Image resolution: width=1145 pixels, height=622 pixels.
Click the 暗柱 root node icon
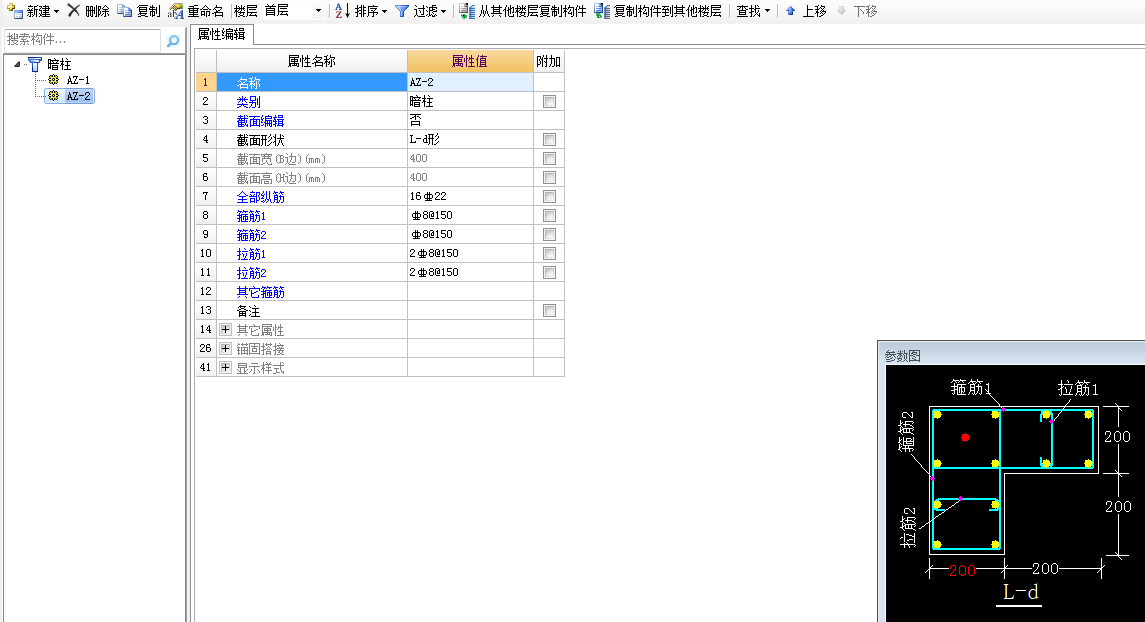(x=35, y=64)
